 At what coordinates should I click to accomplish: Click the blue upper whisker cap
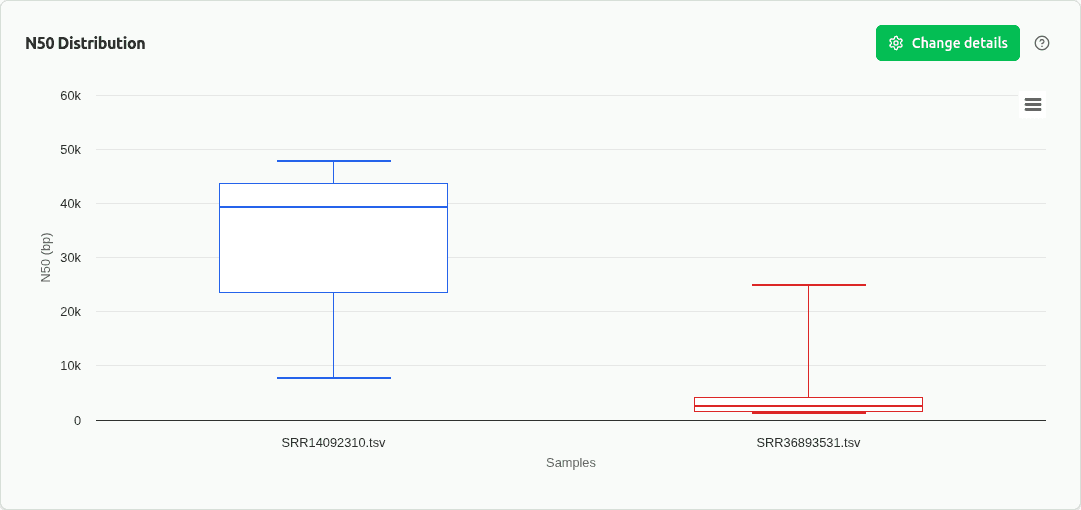(x=333, y=161)
